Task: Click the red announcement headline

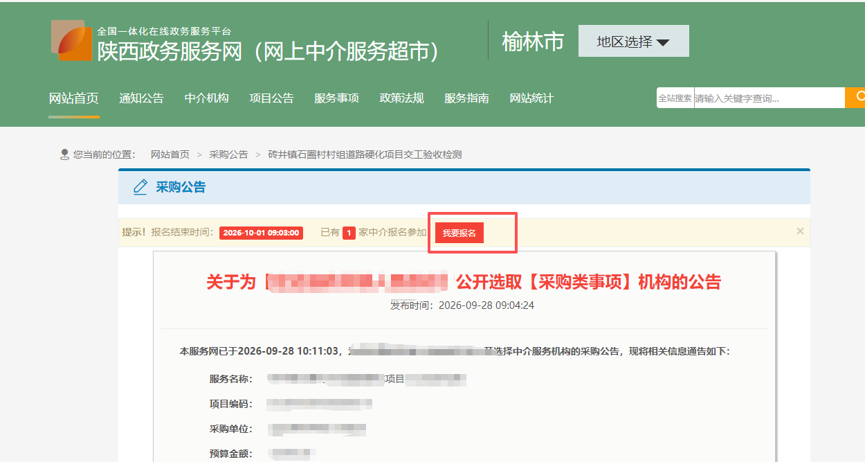Action: tap(463, 282)
